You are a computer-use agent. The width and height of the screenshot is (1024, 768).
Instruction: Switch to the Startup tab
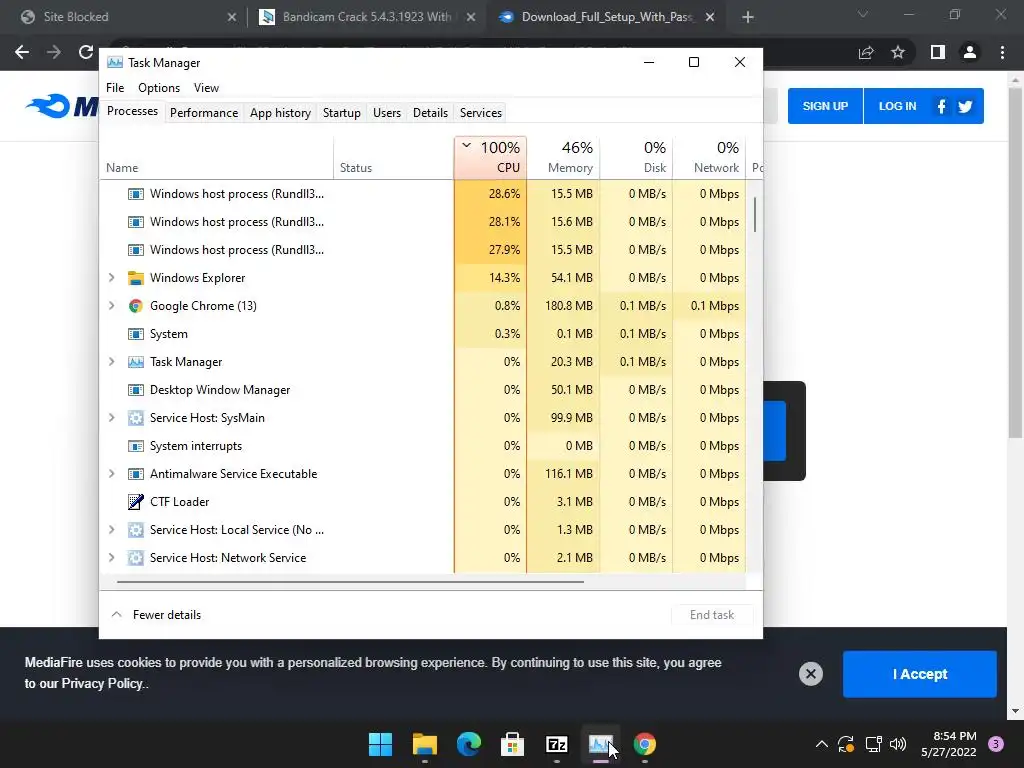(342, 113)
